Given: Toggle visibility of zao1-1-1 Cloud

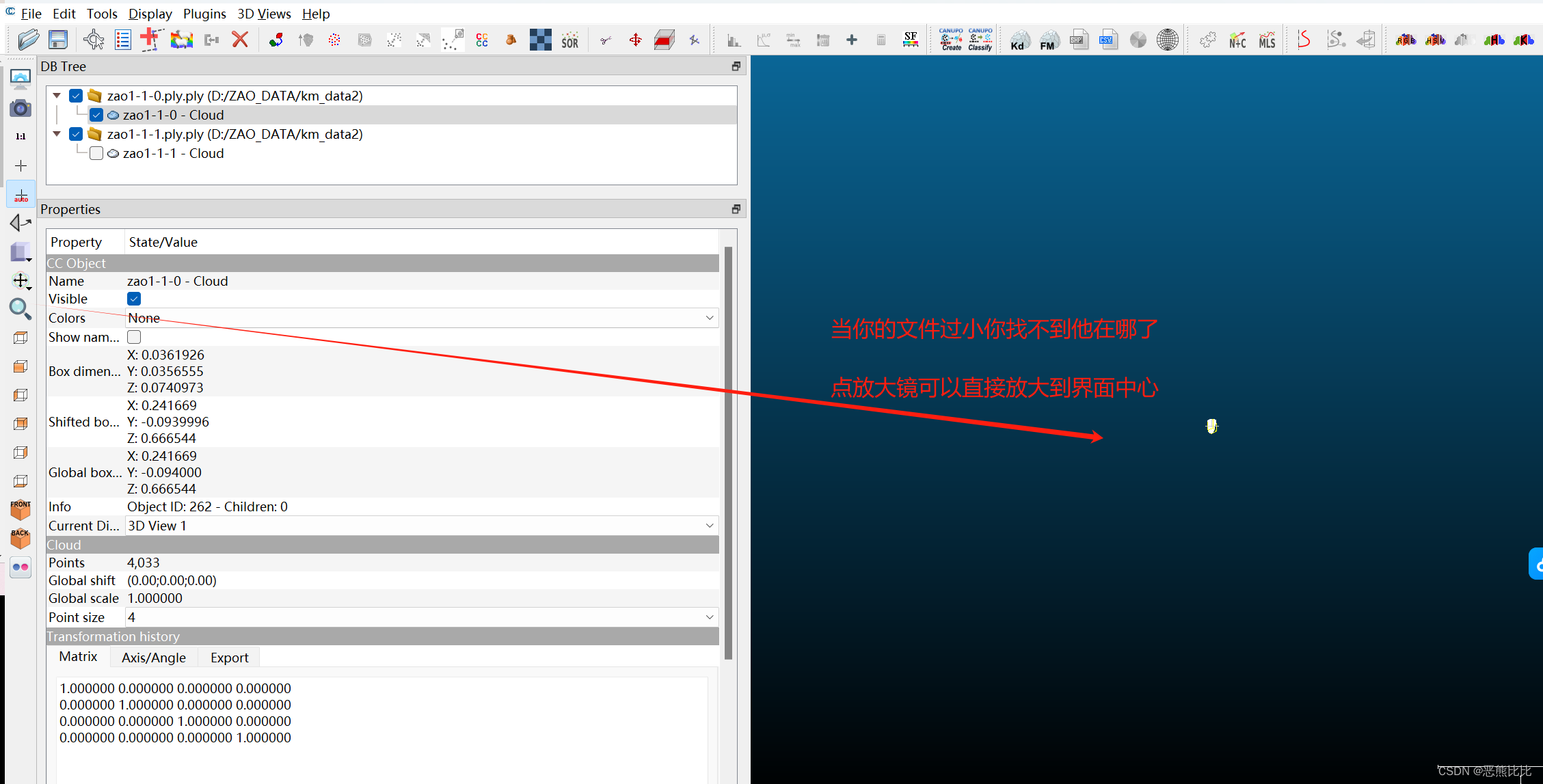Looking at the screenshot, I should pos(97,152).
